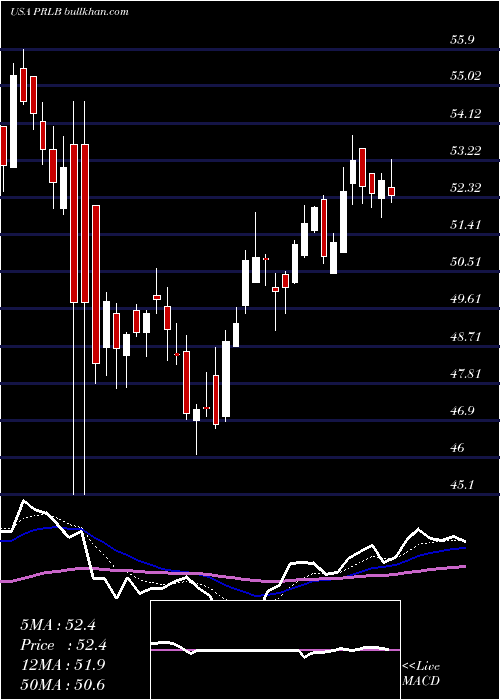
Task: Click the 'USA PRLB bullkhan.com' title text
Action: 69,11
